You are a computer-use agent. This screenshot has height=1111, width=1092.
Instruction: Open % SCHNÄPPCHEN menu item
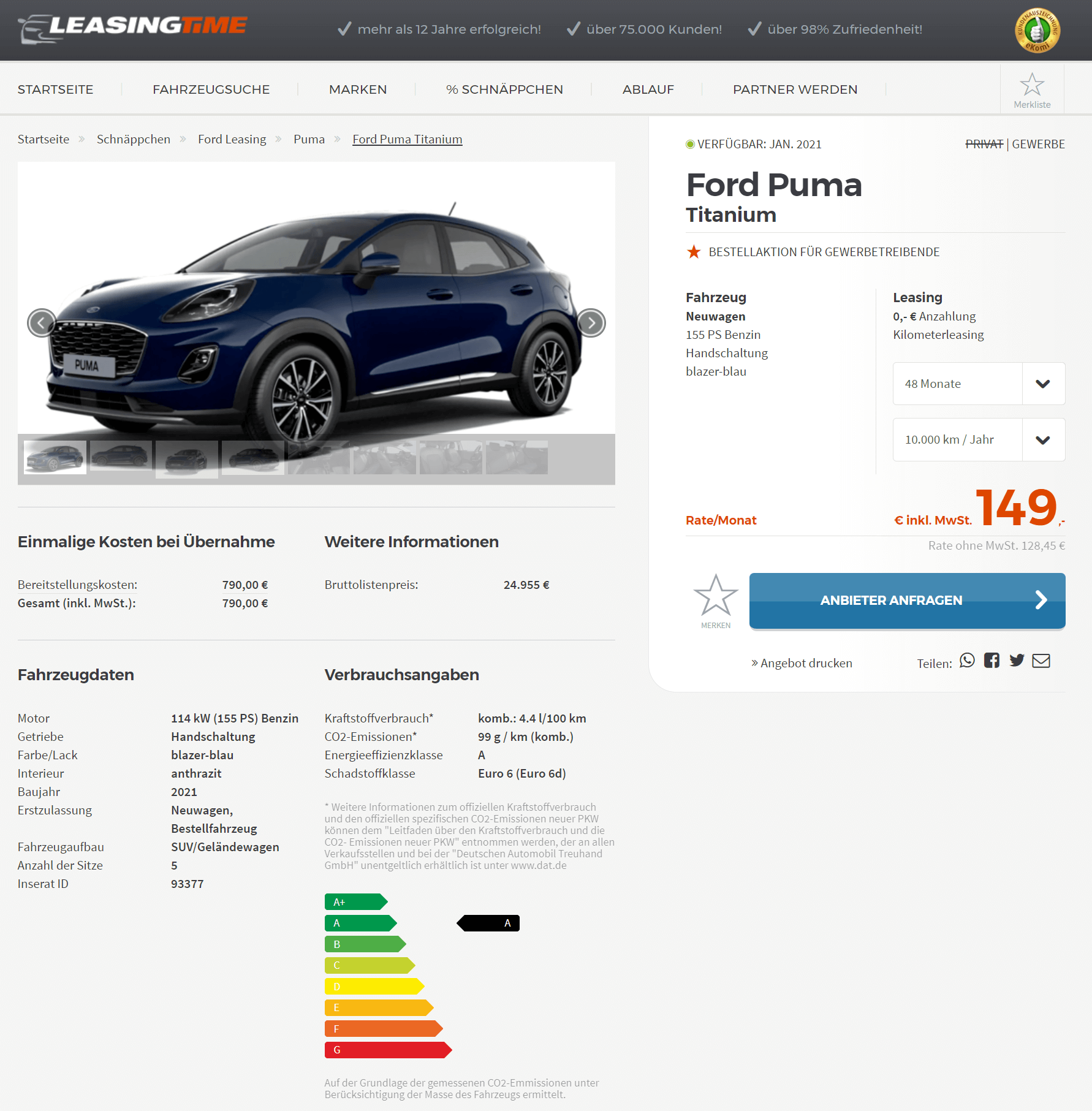pyautogui.click(x=504, y=89)
